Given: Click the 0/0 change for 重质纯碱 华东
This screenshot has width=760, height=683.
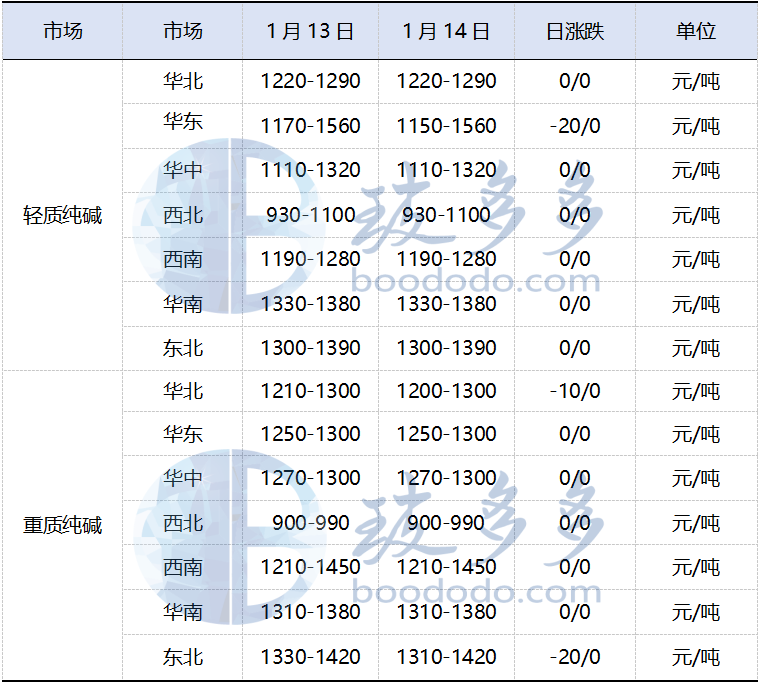Looking at the screenshot, I should (x=574, y=434).
